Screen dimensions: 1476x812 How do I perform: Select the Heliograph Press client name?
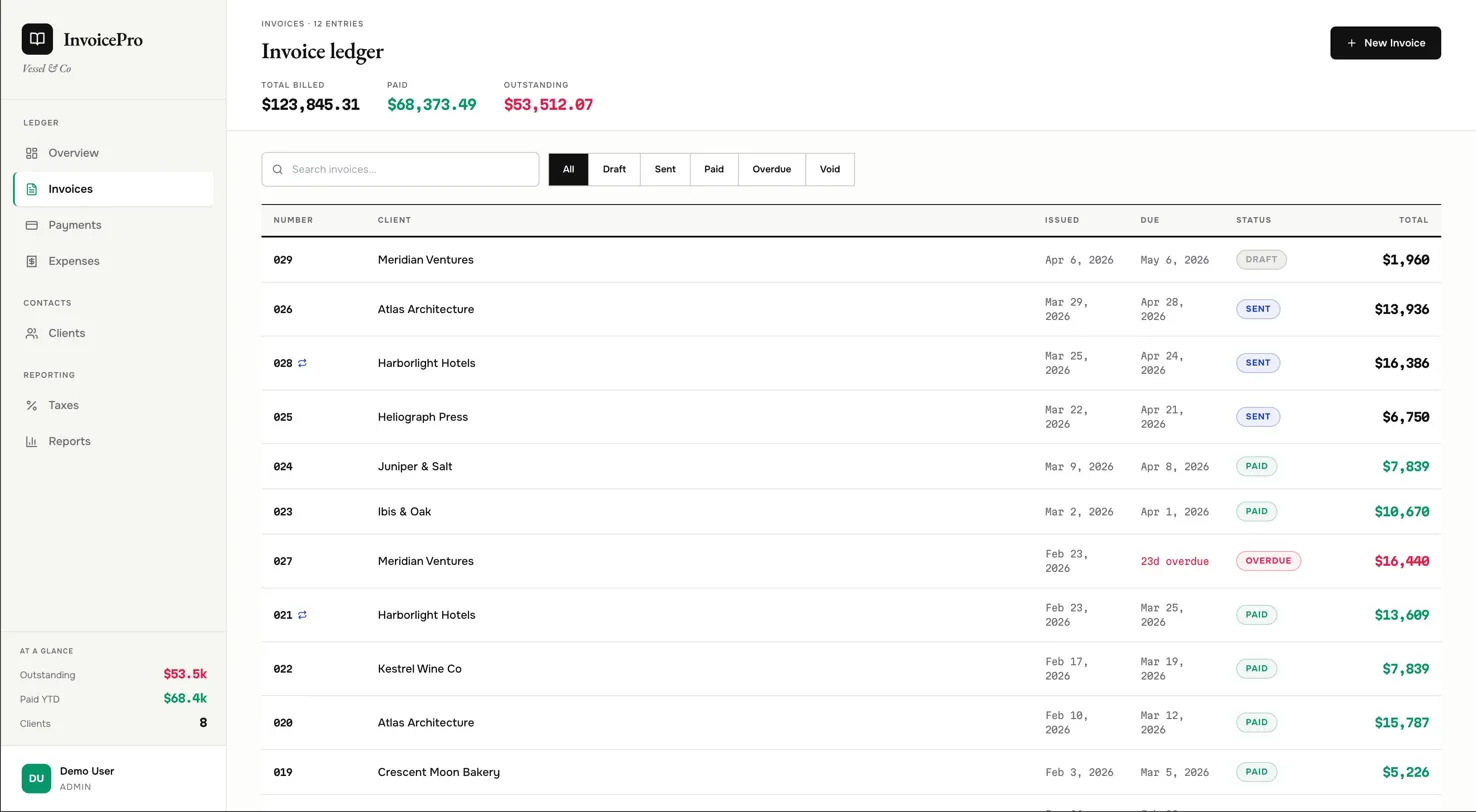click(x=423, y=417)
